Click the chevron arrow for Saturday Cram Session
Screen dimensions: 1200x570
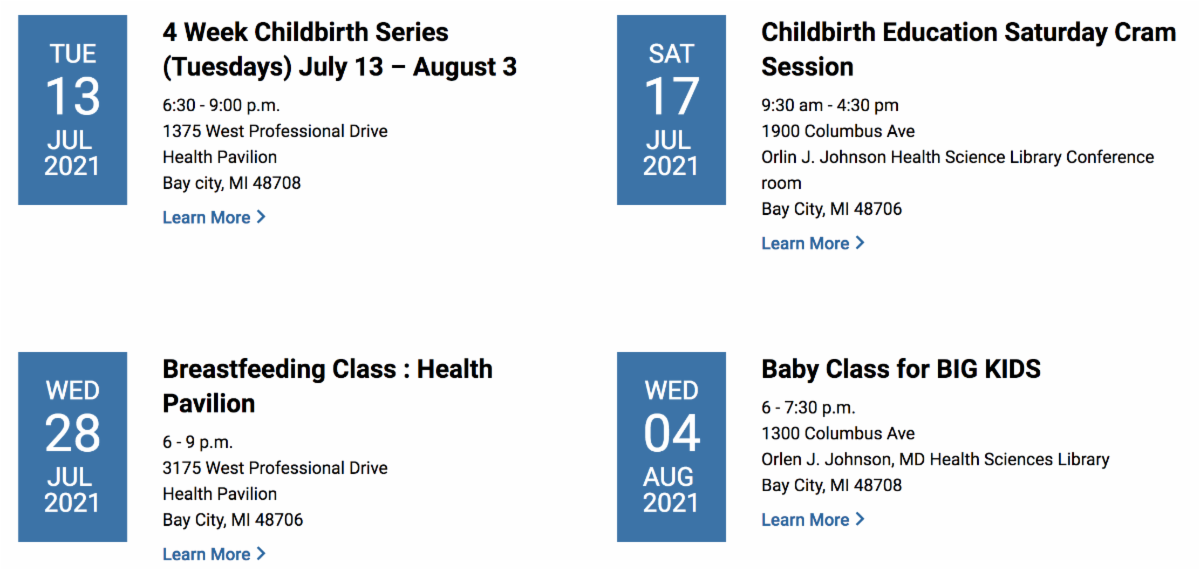(860, 243)
